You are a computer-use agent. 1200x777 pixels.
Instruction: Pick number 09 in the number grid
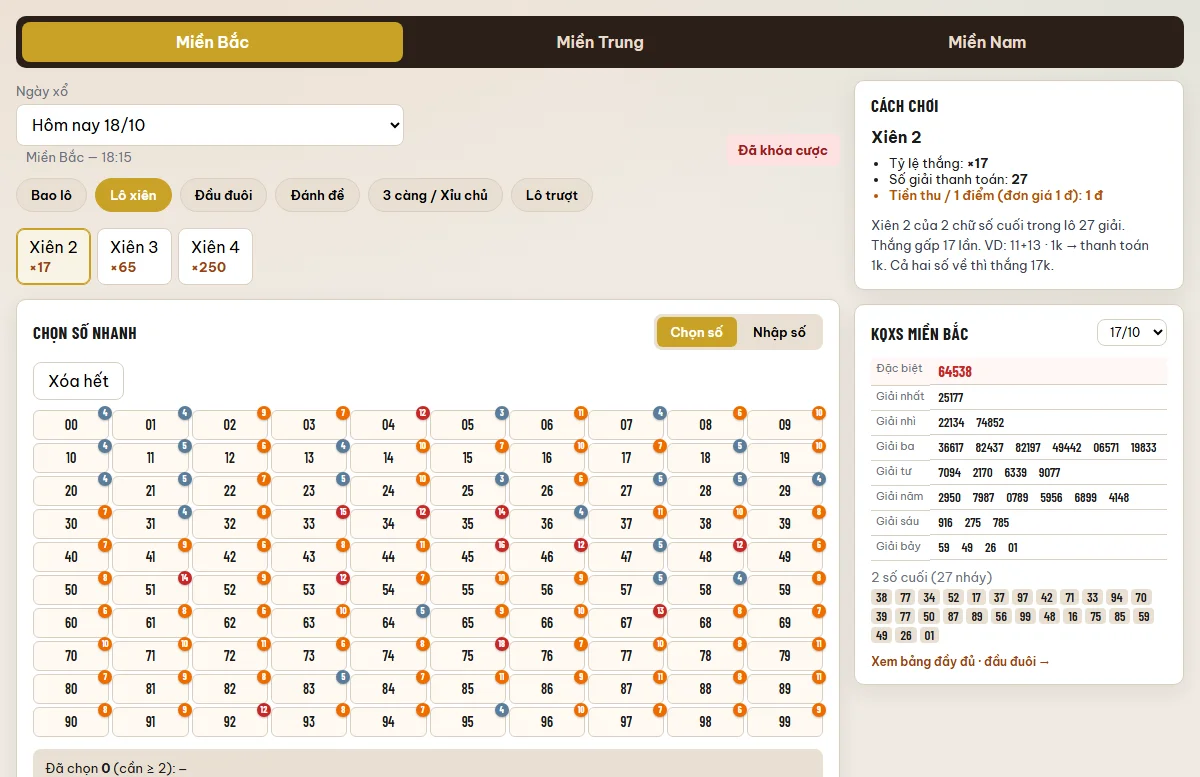click(785, 425)
